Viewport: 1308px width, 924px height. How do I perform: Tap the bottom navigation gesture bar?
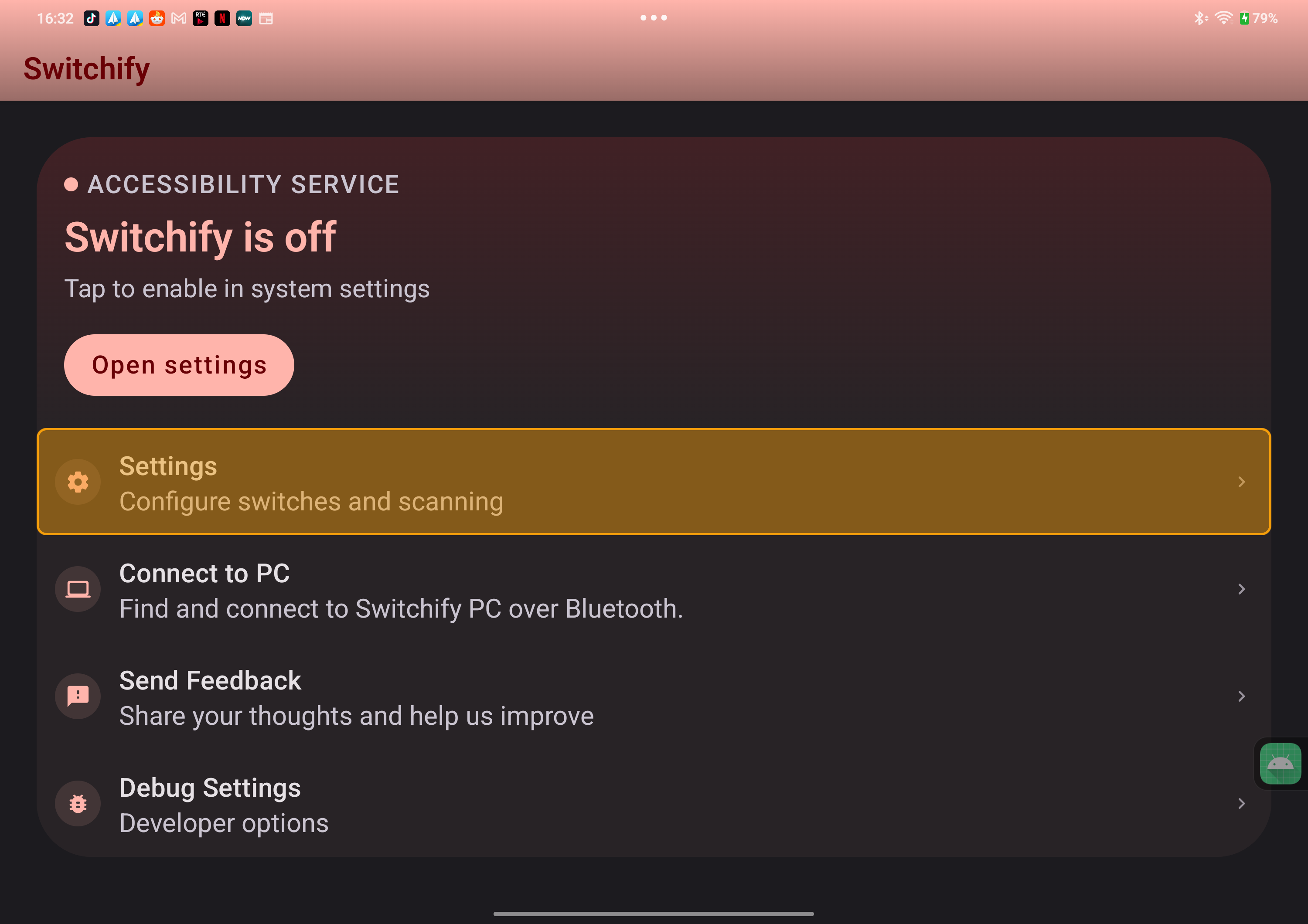pos(654,913)
